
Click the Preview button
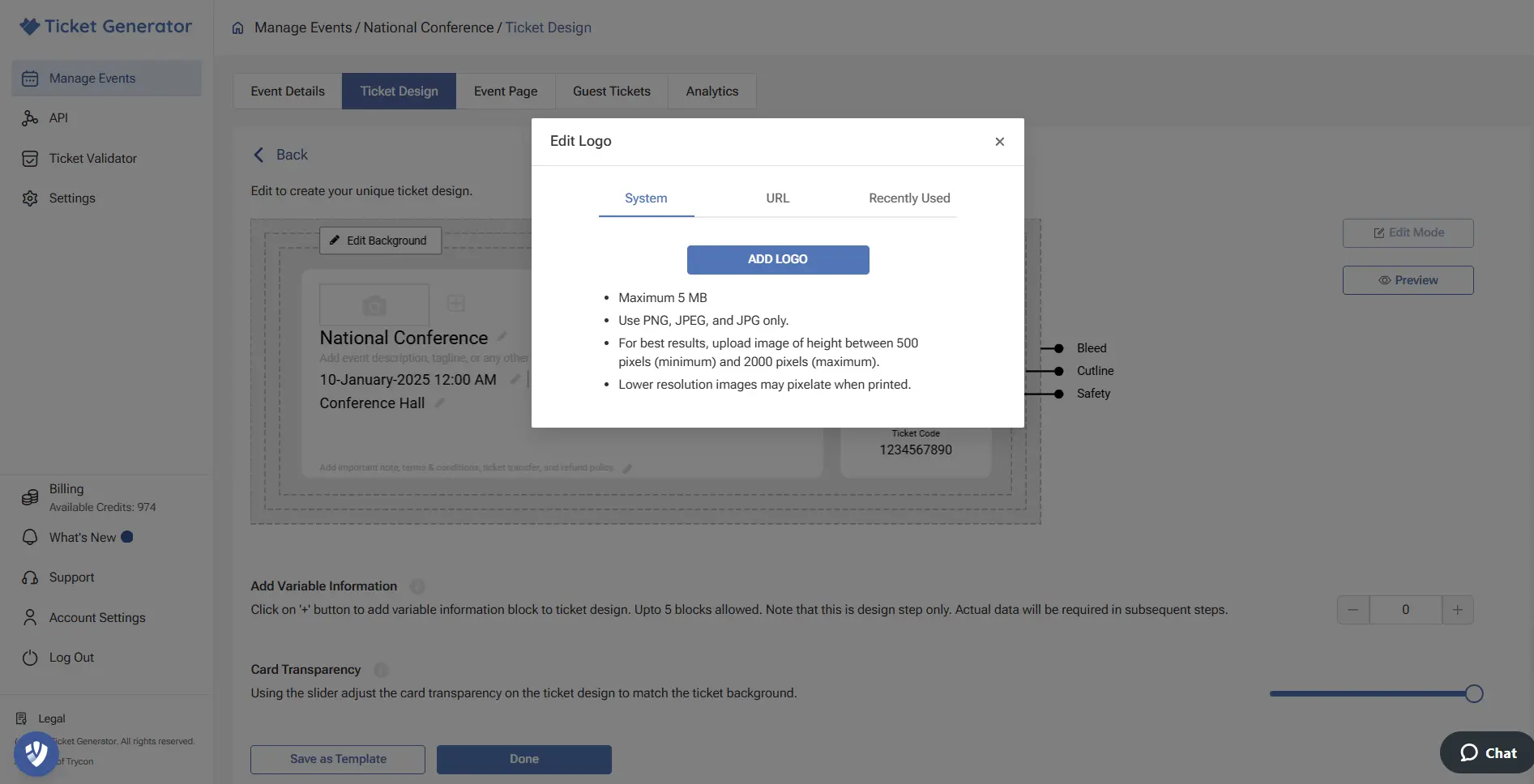pyautogui.click(x=1408, y=280)
